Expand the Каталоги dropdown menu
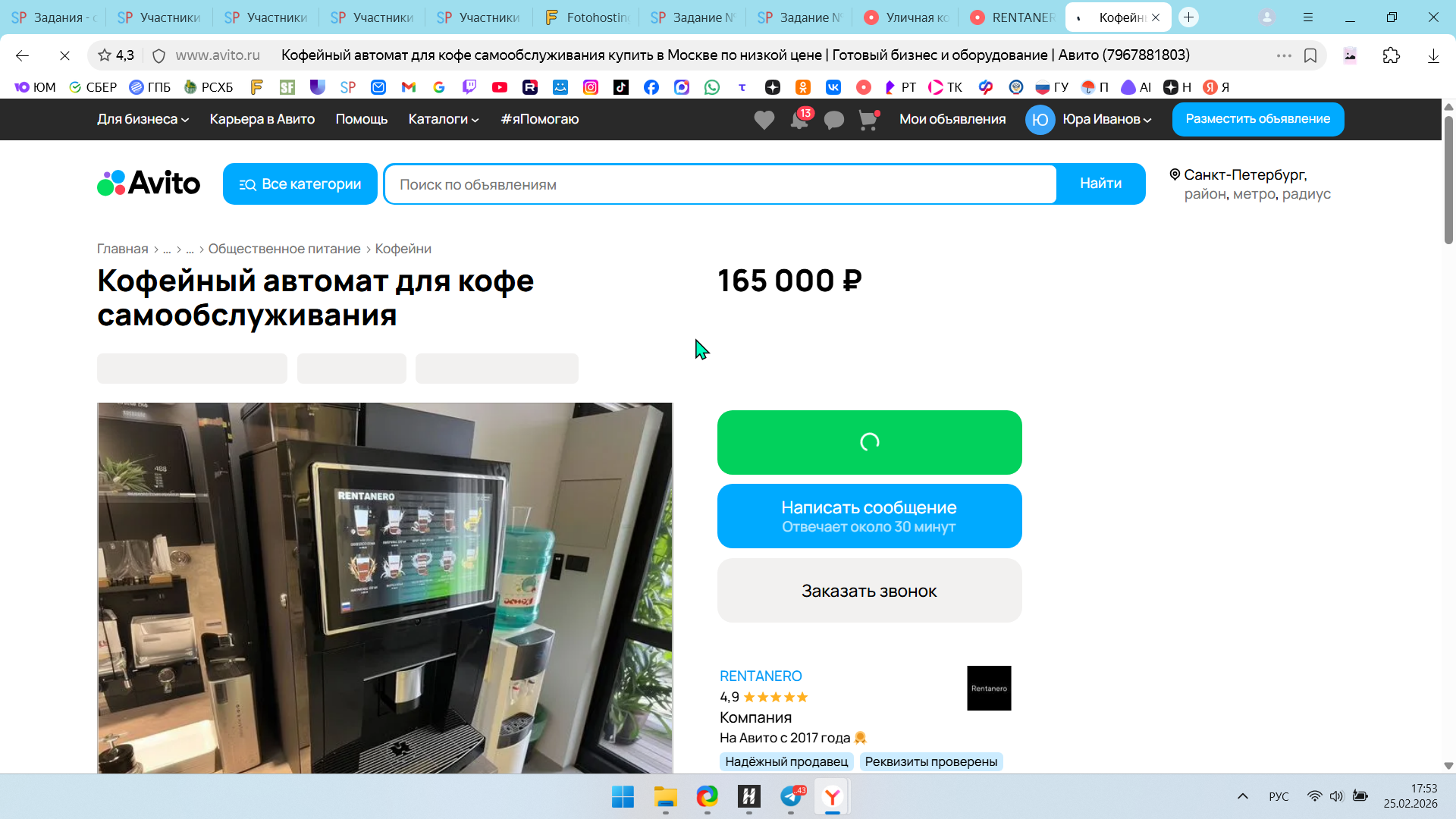1456x819 pixels. point(443,119)
